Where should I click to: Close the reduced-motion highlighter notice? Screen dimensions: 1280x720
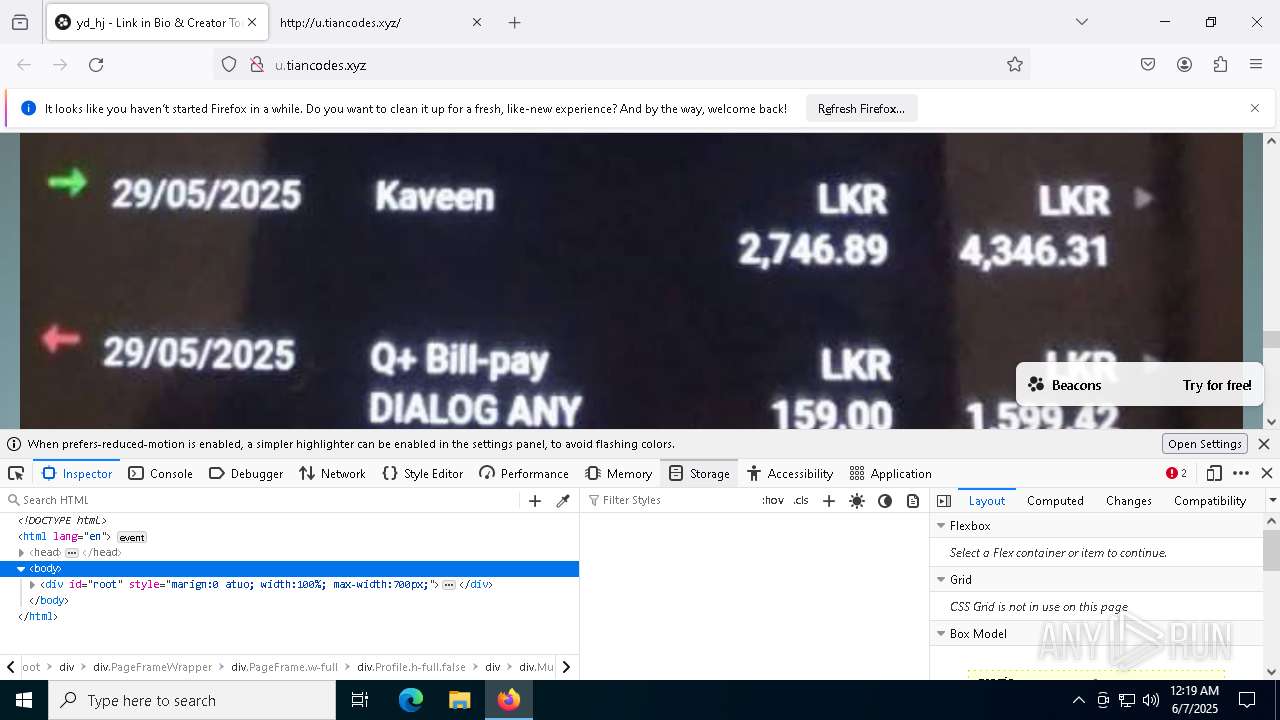pos(1264,444)
